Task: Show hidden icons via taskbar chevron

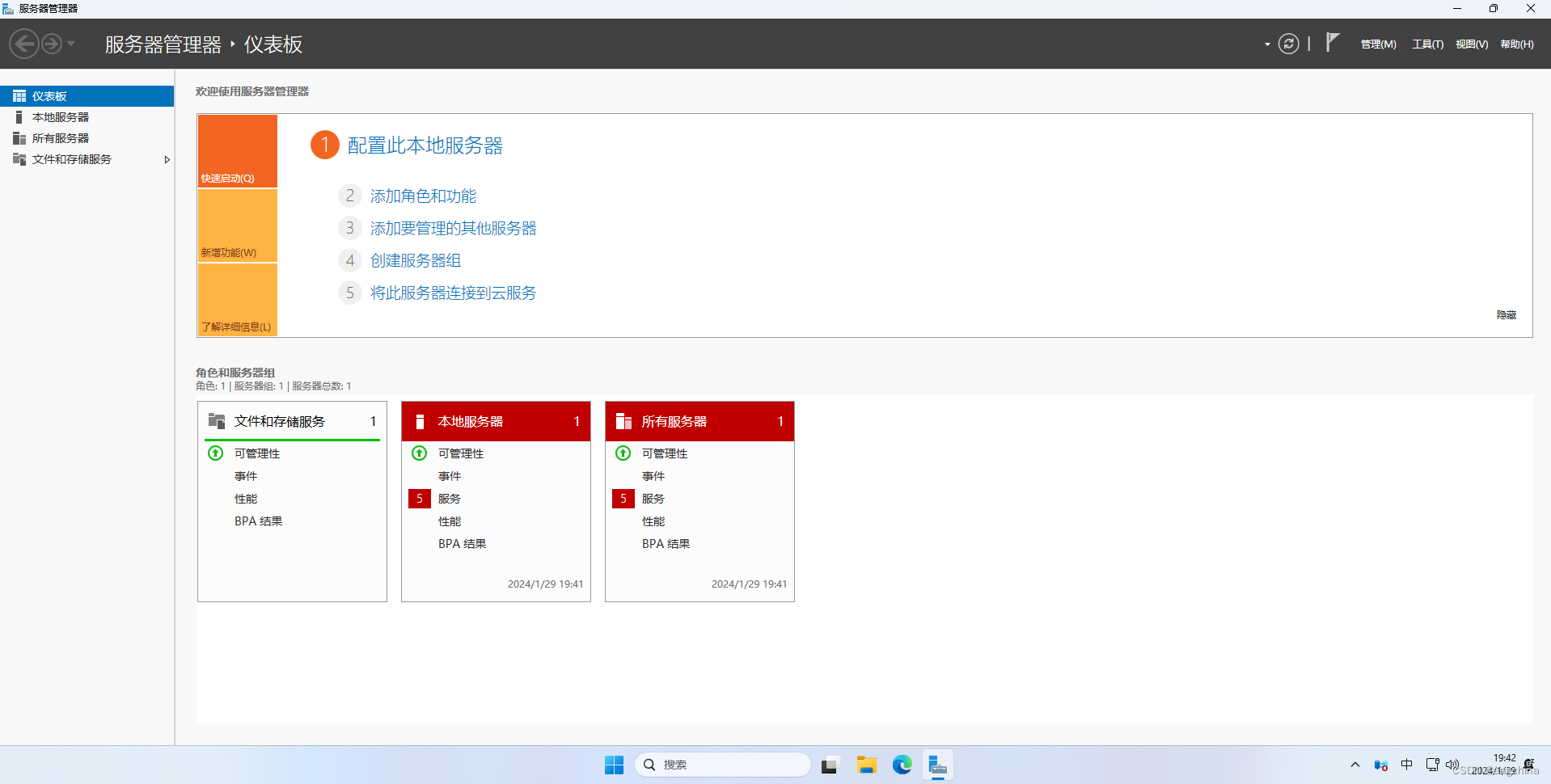Action: (1354, 765)
